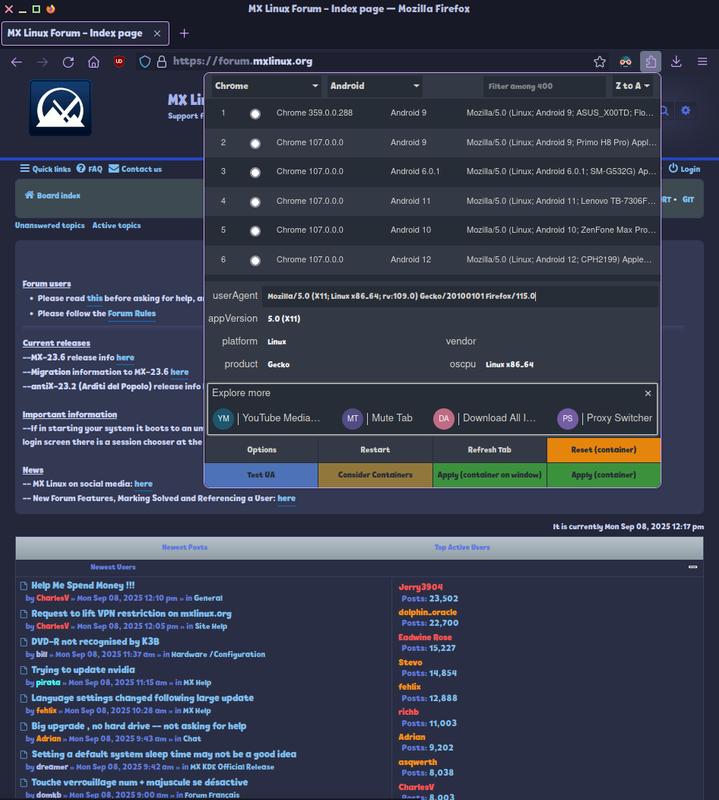Open the Z to A sort dropdown
The width and height of the screenshot is (719, 800).
(x=633, y=86)
